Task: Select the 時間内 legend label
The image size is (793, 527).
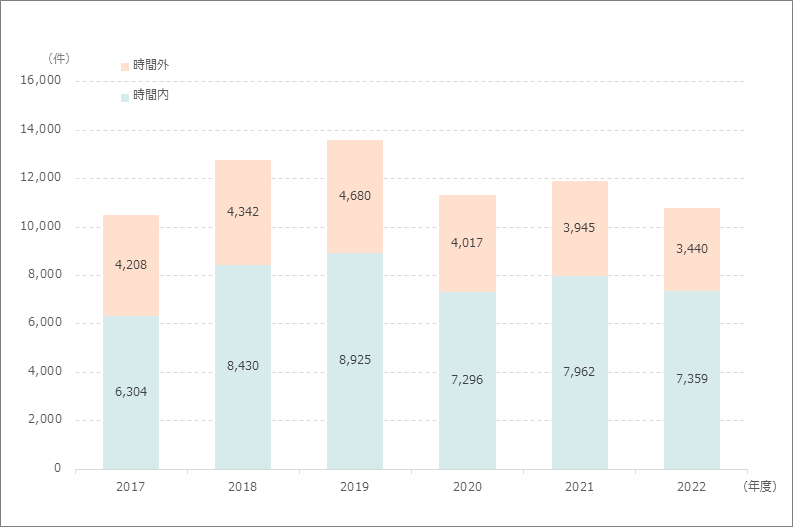Action: (151, 95)
